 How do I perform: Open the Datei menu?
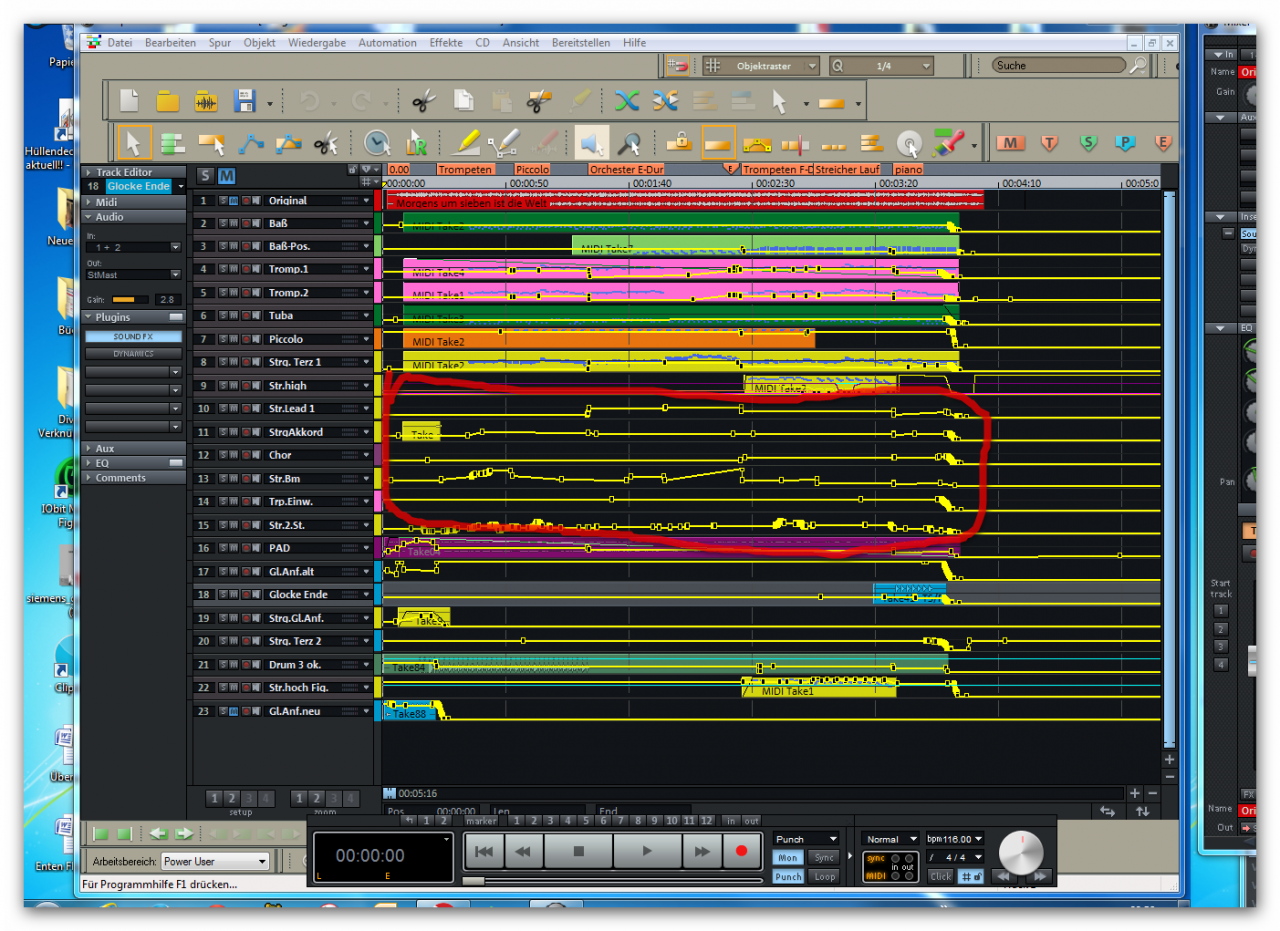pos(120,43)
